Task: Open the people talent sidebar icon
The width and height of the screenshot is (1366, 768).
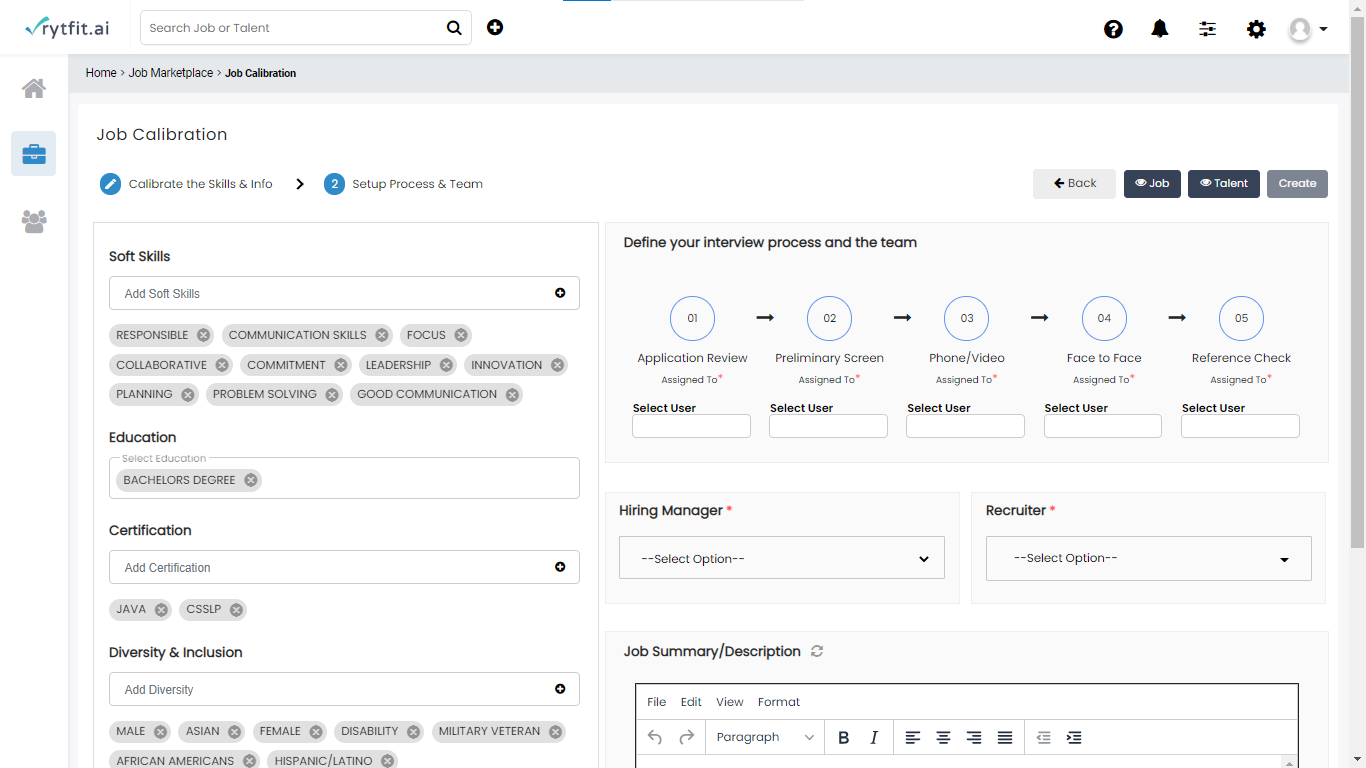Action: 34,221
